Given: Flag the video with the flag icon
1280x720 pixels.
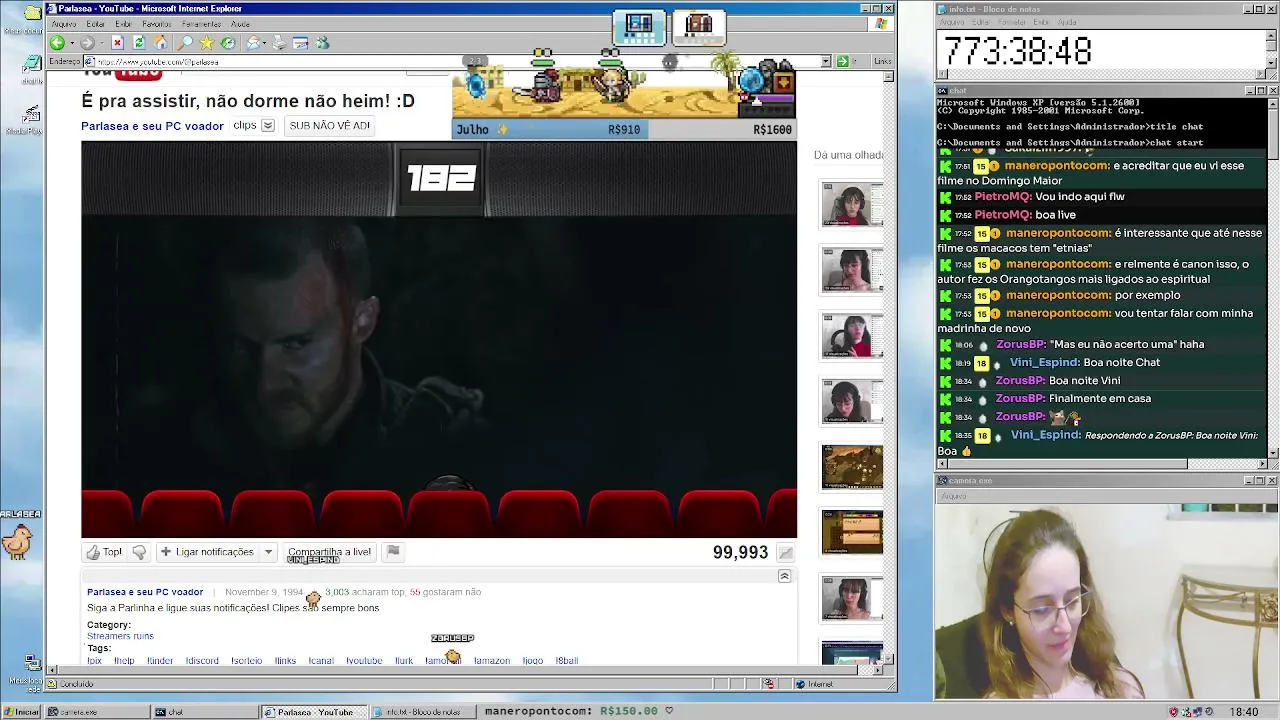Looking at the screenshot, I should coord(393,551).
